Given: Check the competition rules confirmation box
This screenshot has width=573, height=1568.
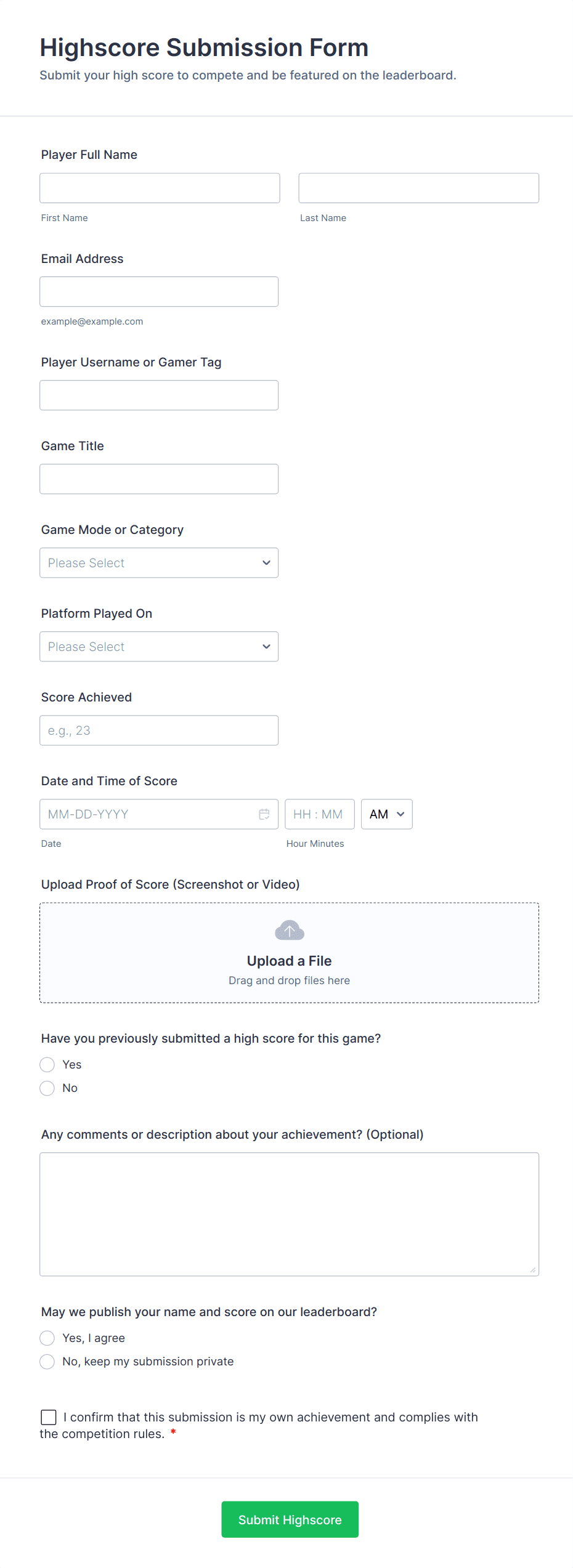Looking at the screenshot, I should tap(49, 1417).
